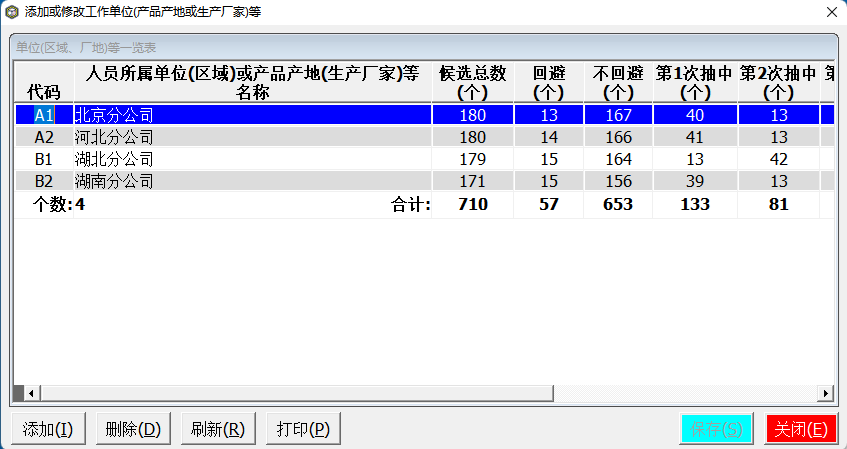Click the 删除(D) button
Image resolution: width=847 pixels, height=449 pixels.
(x=133, y=430)
